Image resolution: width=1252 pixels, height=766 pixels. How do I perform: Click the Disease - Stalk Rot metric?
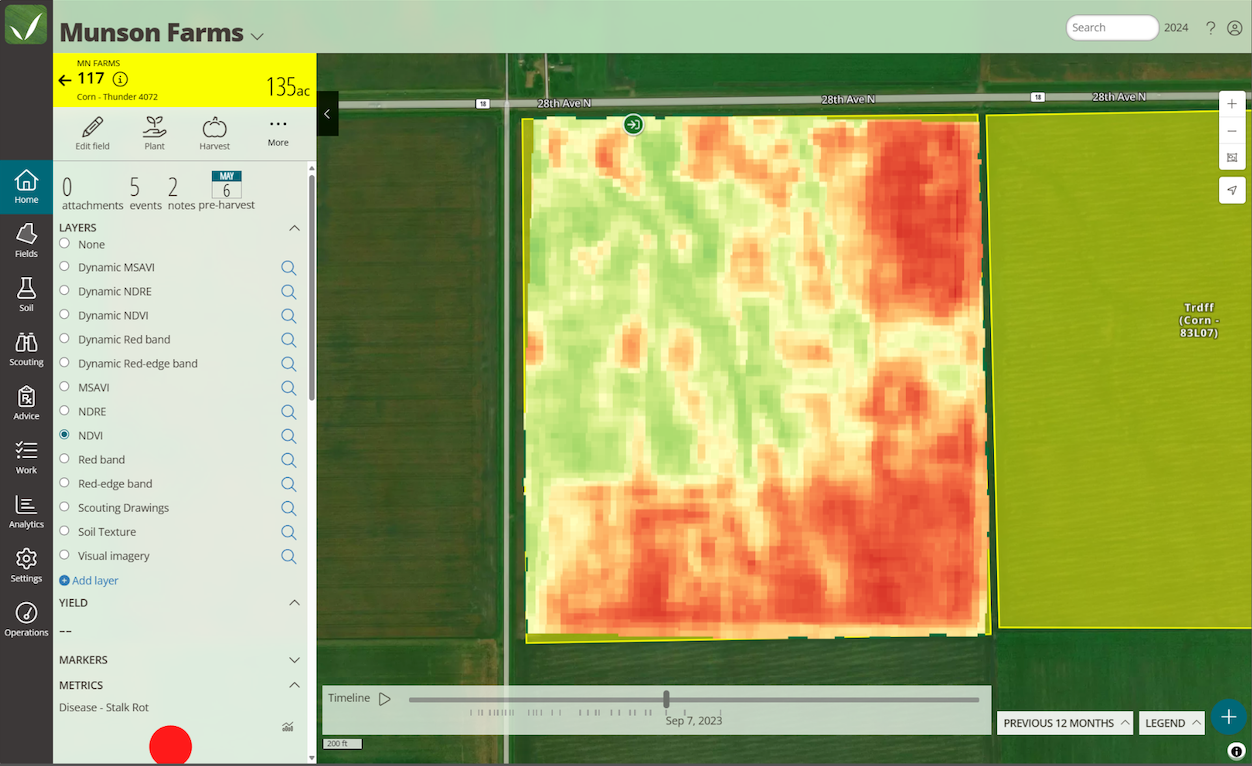pos(104,707)
